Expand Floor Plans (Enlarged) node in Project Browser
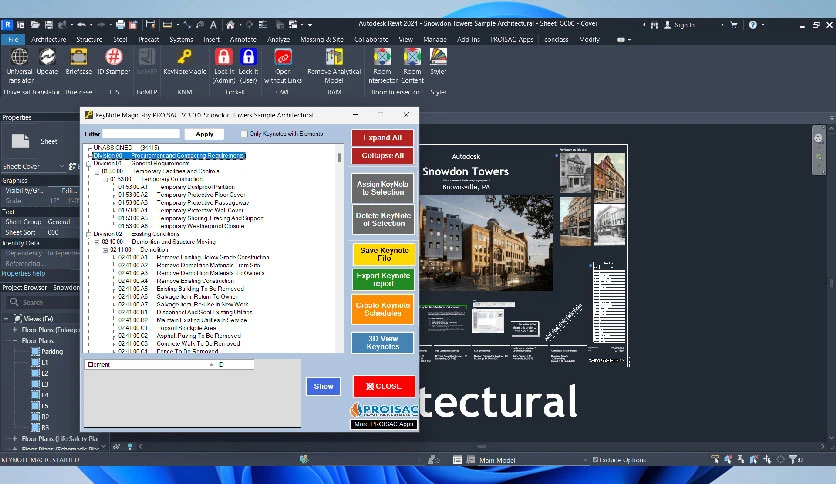The height and width of the screenshot is (484, 836). coord(15,330)
